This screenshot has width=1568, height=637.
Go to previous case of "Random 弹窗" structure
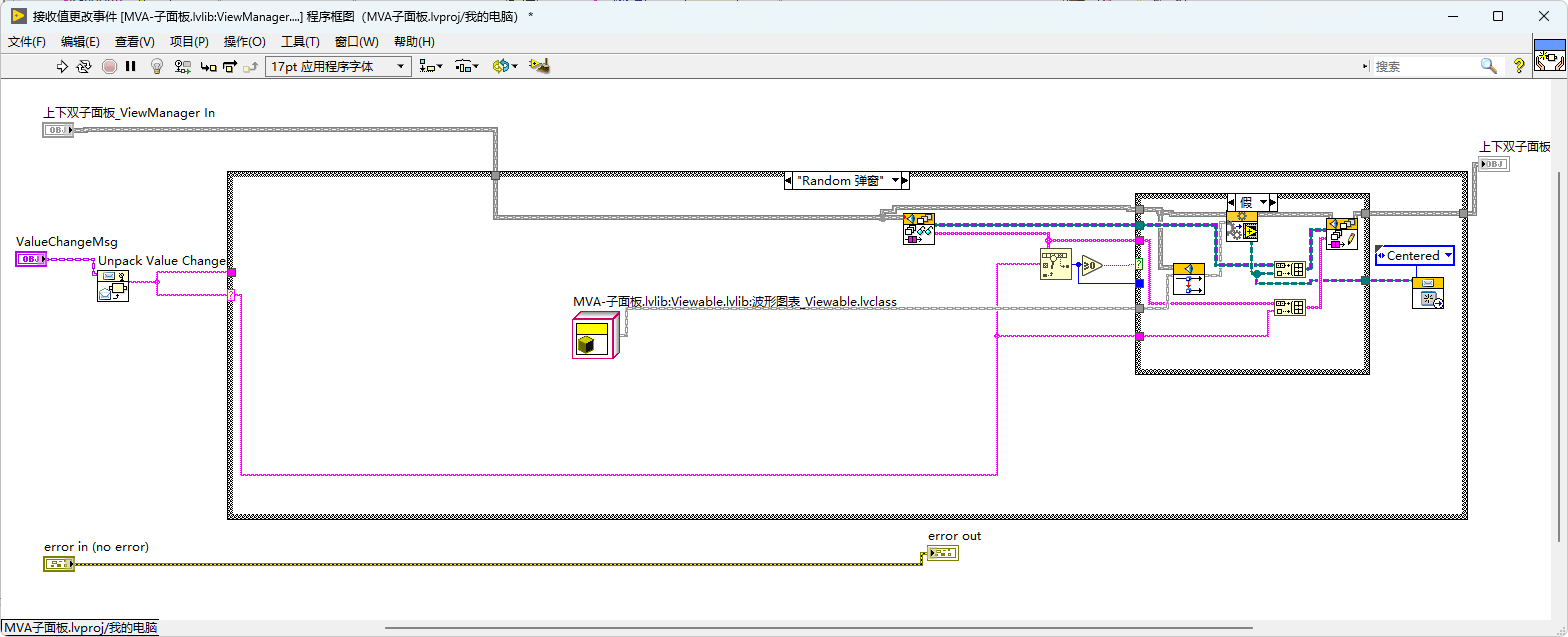790,181
